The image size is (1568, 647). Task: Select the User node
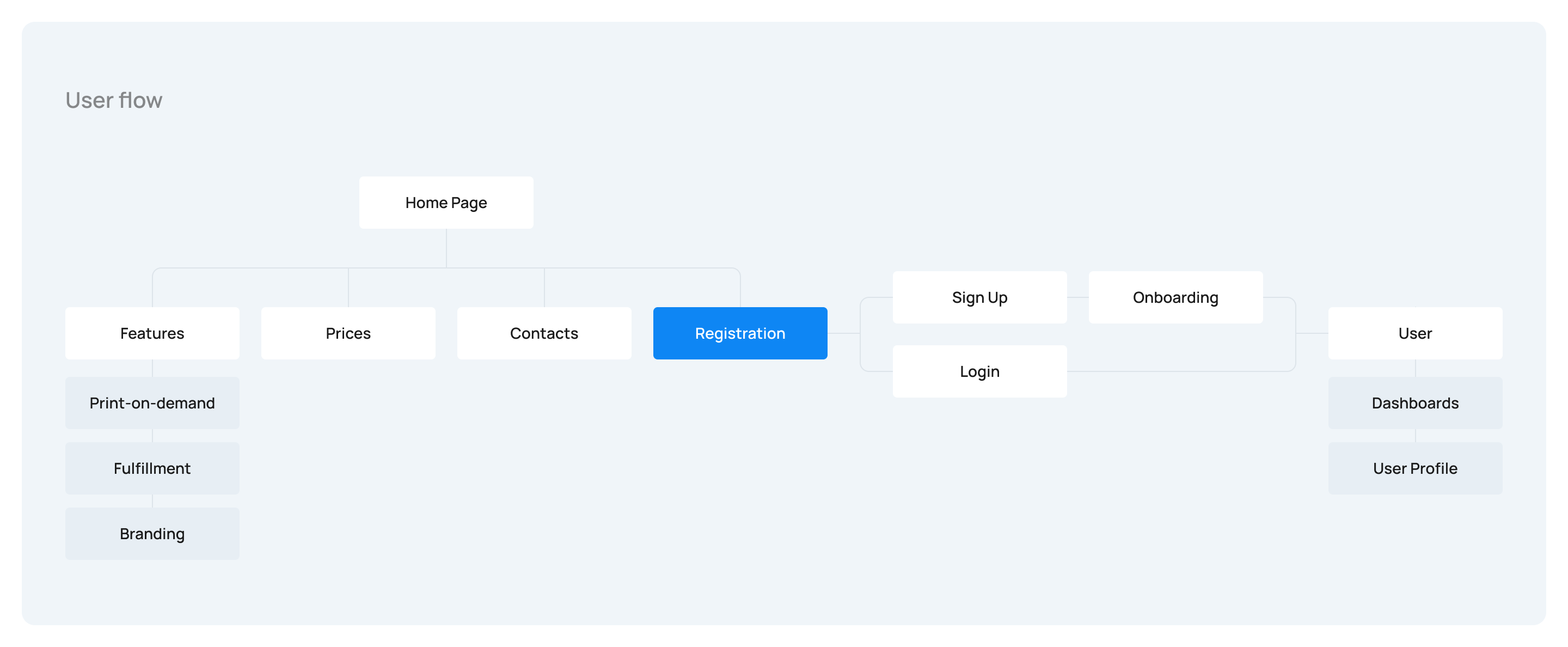(1414, 333)
